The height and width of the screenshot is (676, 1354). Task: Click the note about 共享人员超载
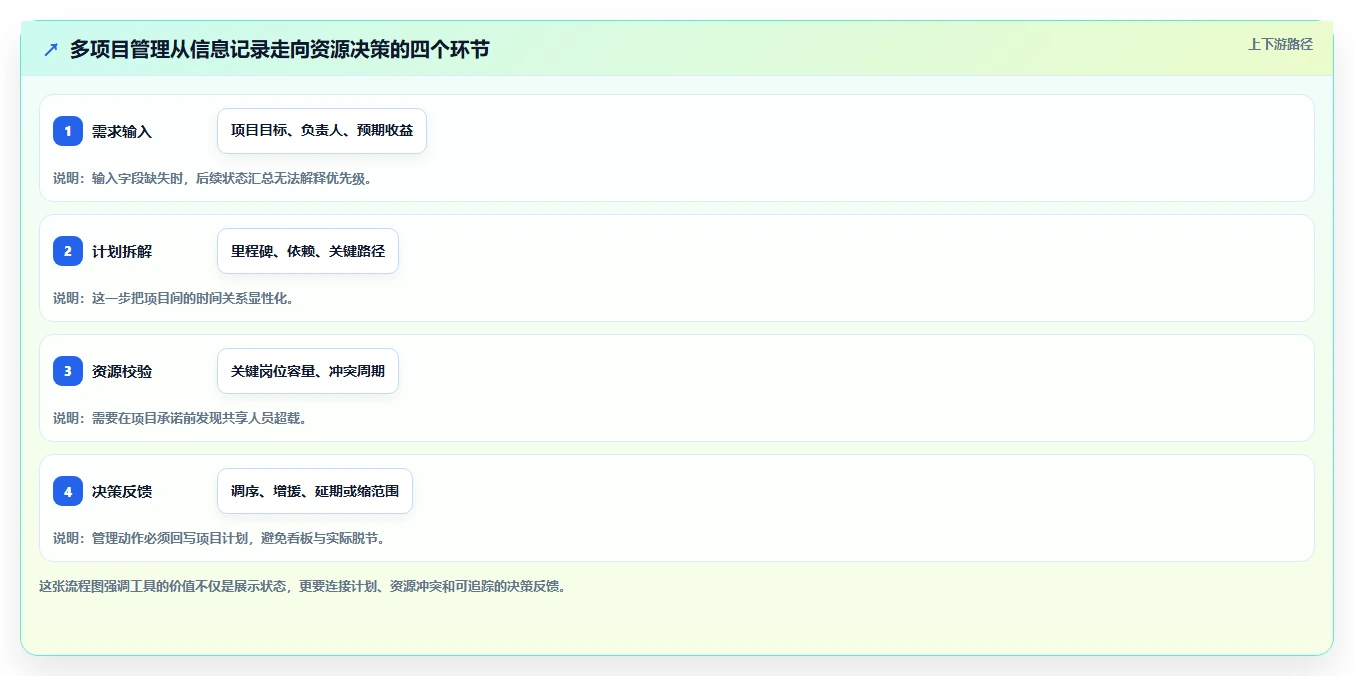pos(180,418)
